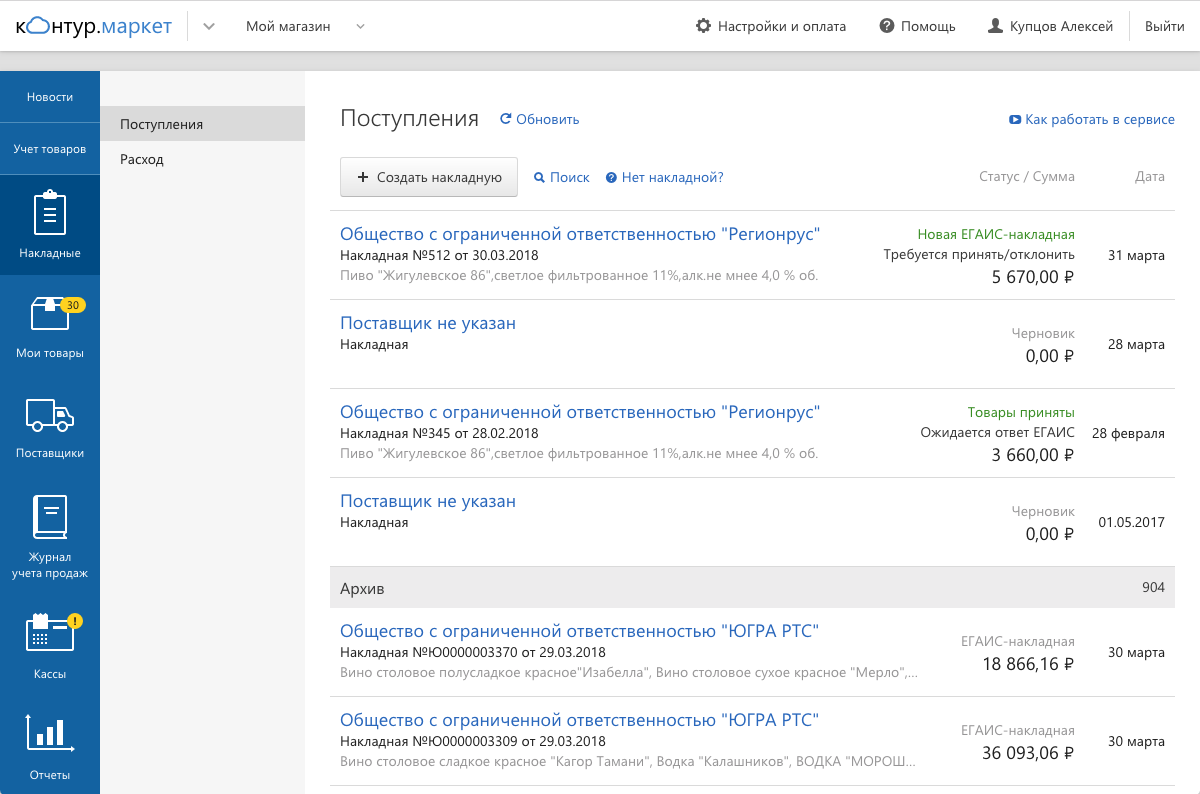Click the Обновить link

(547, 120)
